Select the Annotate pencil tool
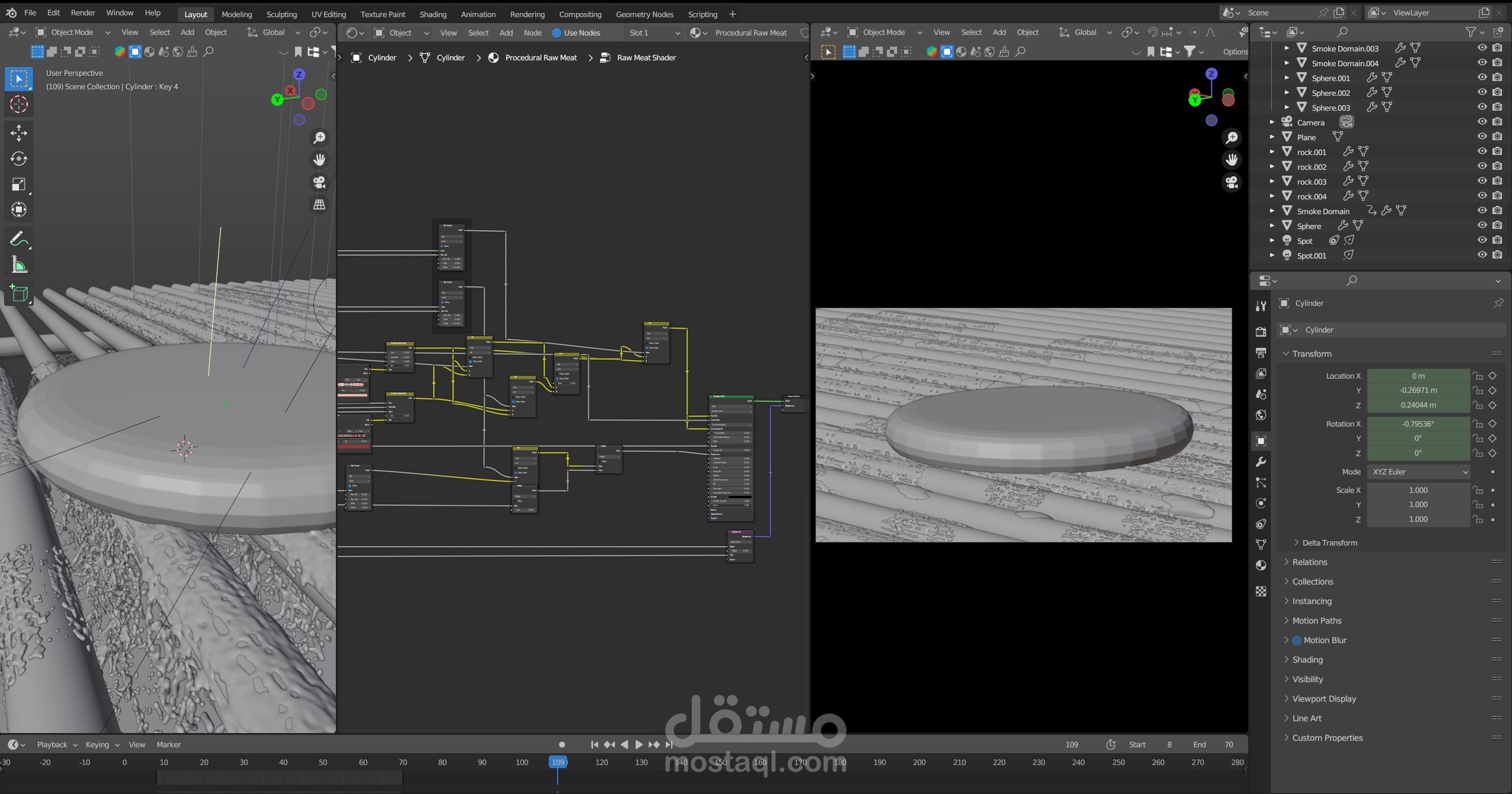The width and height of the screenshot is (1512, 794). click(x=18, y=239)
